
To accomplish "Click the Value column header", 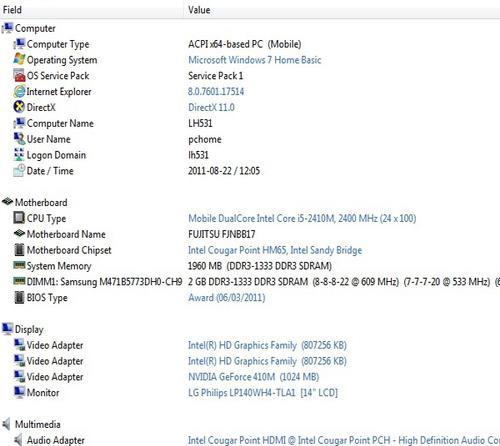I will coord(199,10).
